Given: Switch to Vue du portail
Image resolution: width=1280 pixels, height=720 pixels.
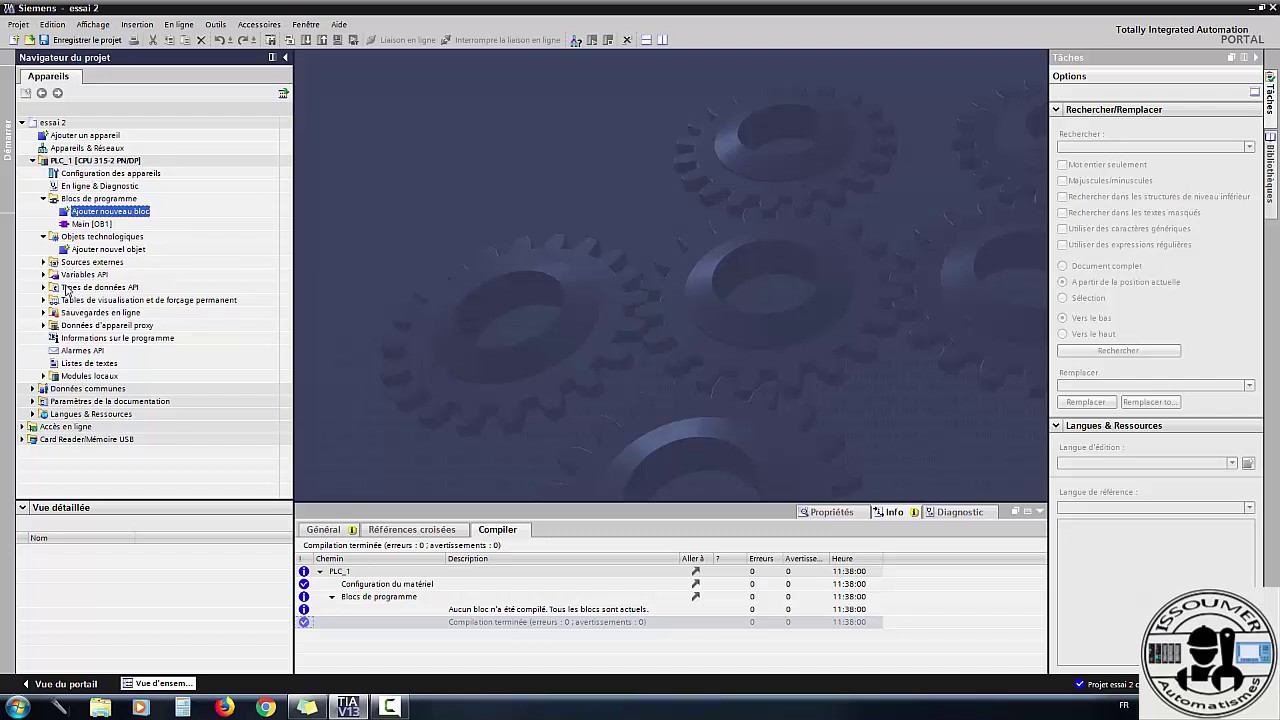Looking at the screenshot, I should [60, 684].
